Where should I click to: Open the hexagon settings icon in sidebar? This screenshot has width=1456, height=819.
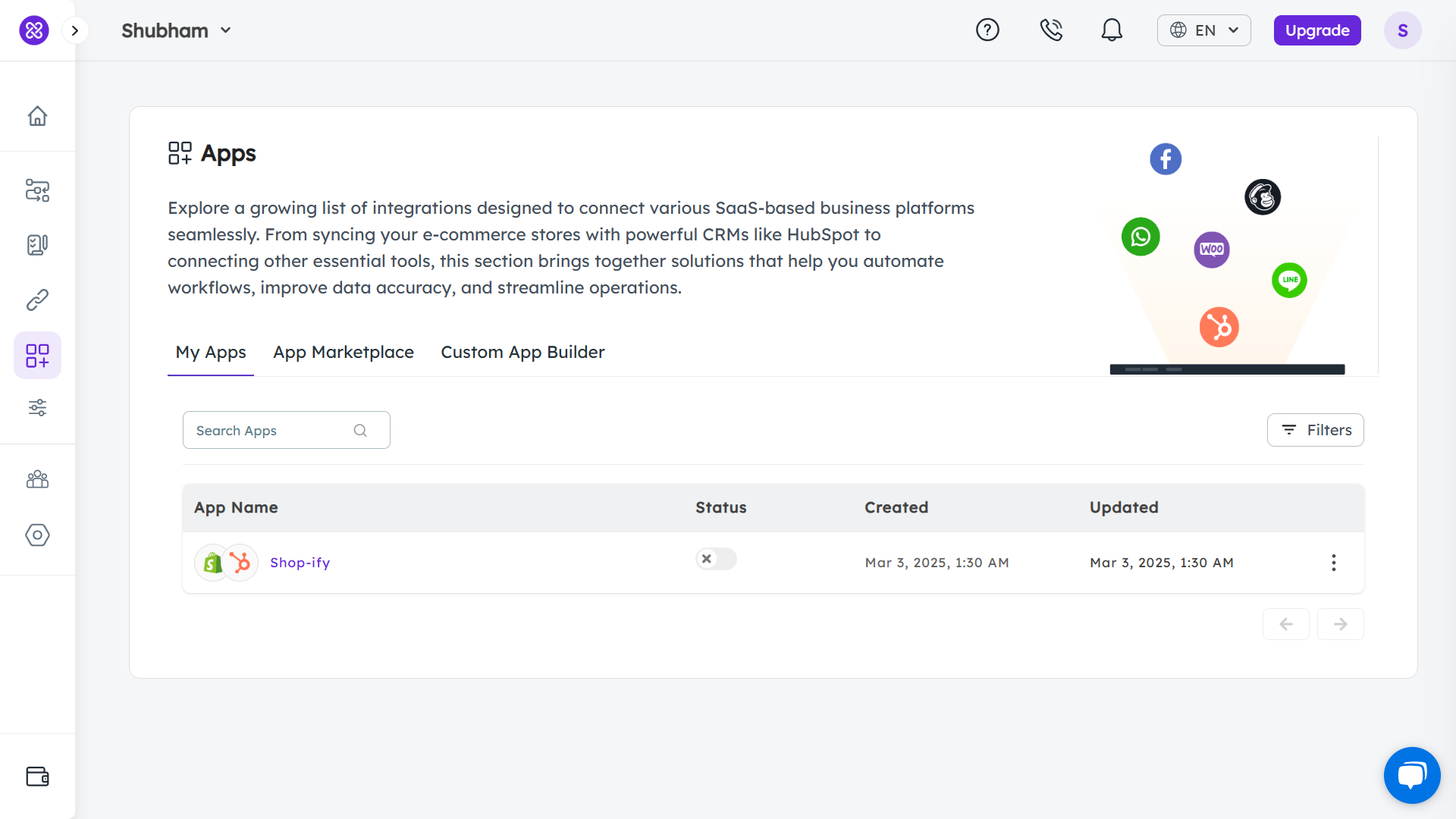pyautogui.click(x=37, y=535)
